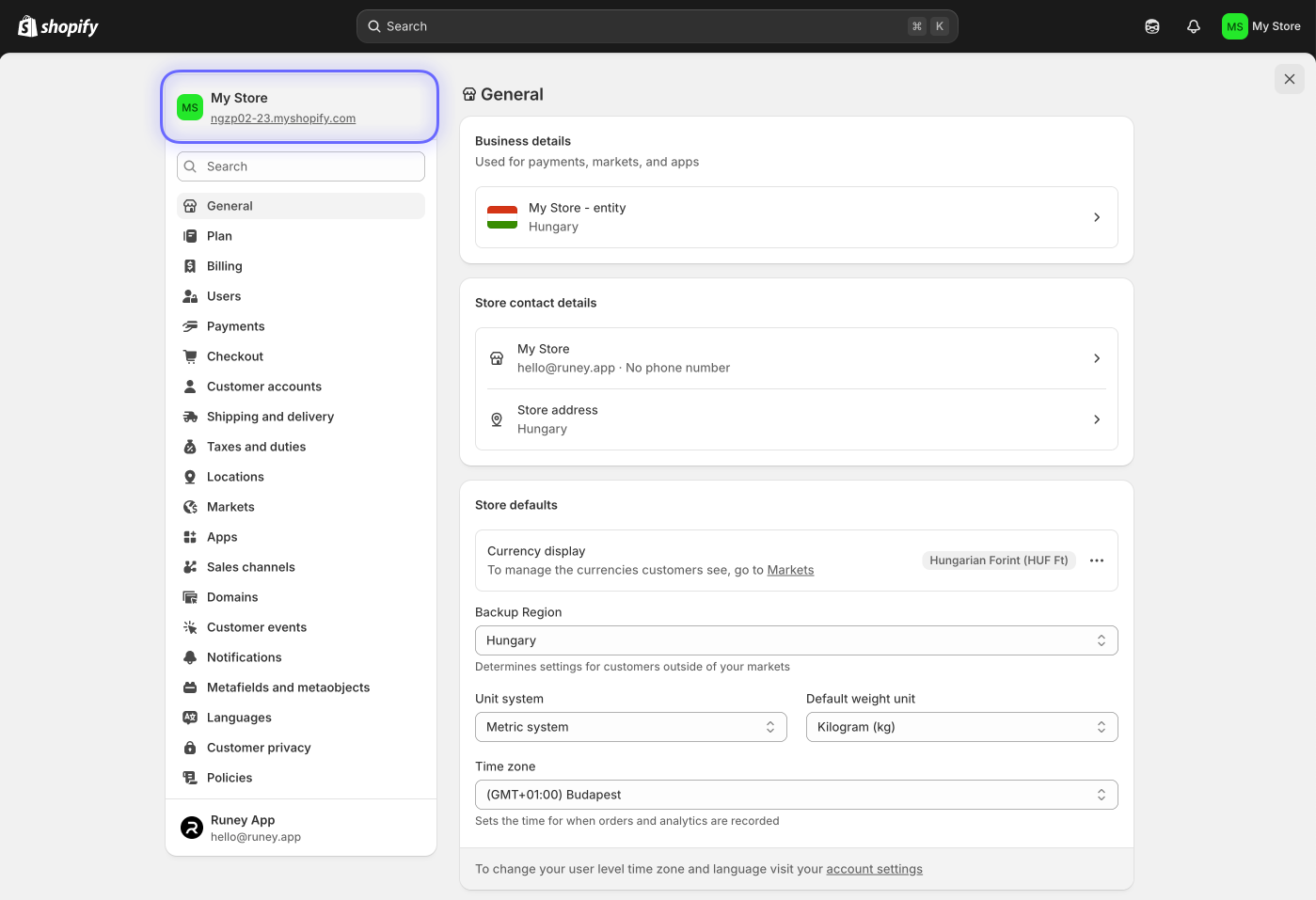Open Policies settings
The width and height of the screenshot is (1316, 900).
pyautogui.click(x=301, y=778)
